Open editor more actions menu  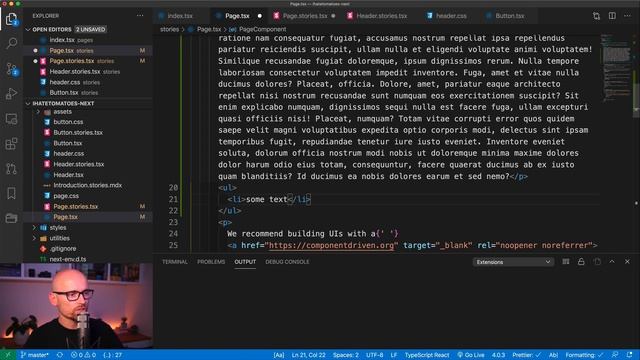(x=627, y=16)
